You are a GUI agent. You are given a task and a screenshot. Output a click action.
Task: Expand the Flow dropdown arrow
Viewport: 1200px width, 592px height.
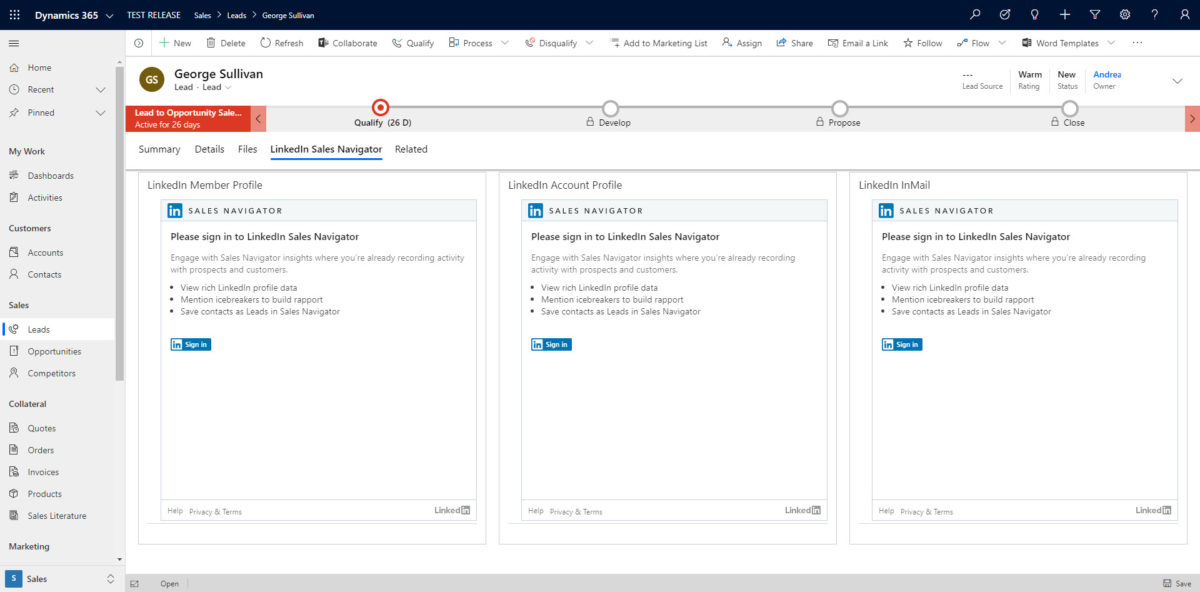pyautogui.click(x=1002, y=43)
